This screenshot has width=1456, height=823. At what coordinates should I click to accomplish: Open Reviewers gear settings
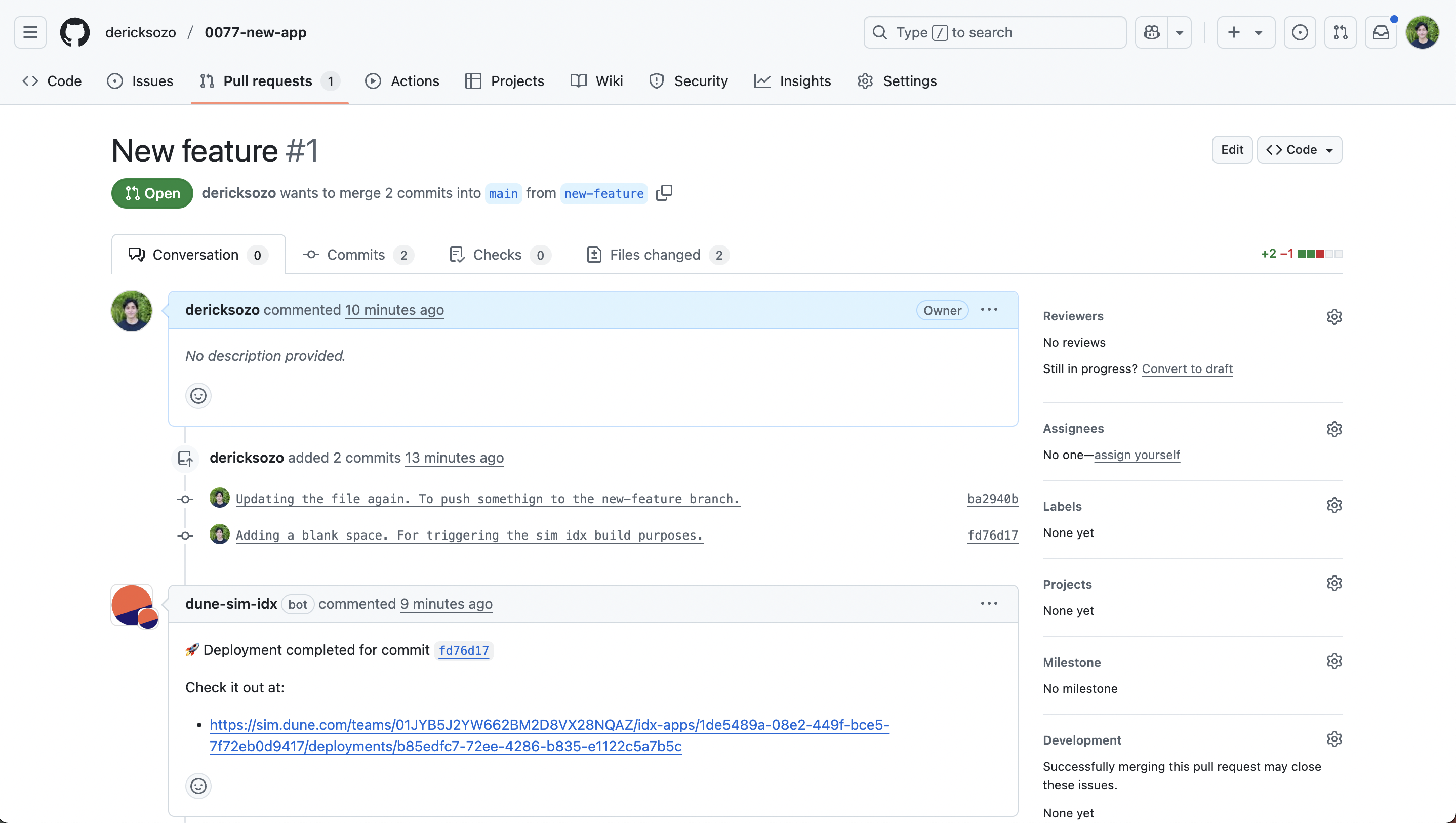(x=1334, y=316)
